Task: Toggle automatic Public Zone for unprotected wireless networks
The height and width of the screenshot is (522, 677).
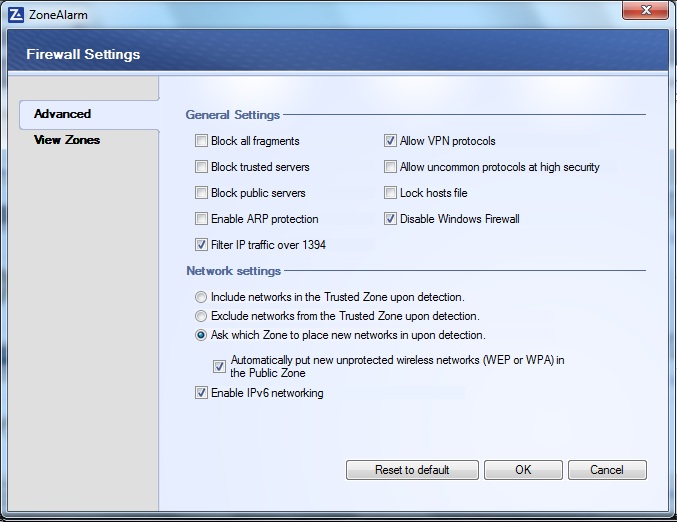Action: click(219, 367)
